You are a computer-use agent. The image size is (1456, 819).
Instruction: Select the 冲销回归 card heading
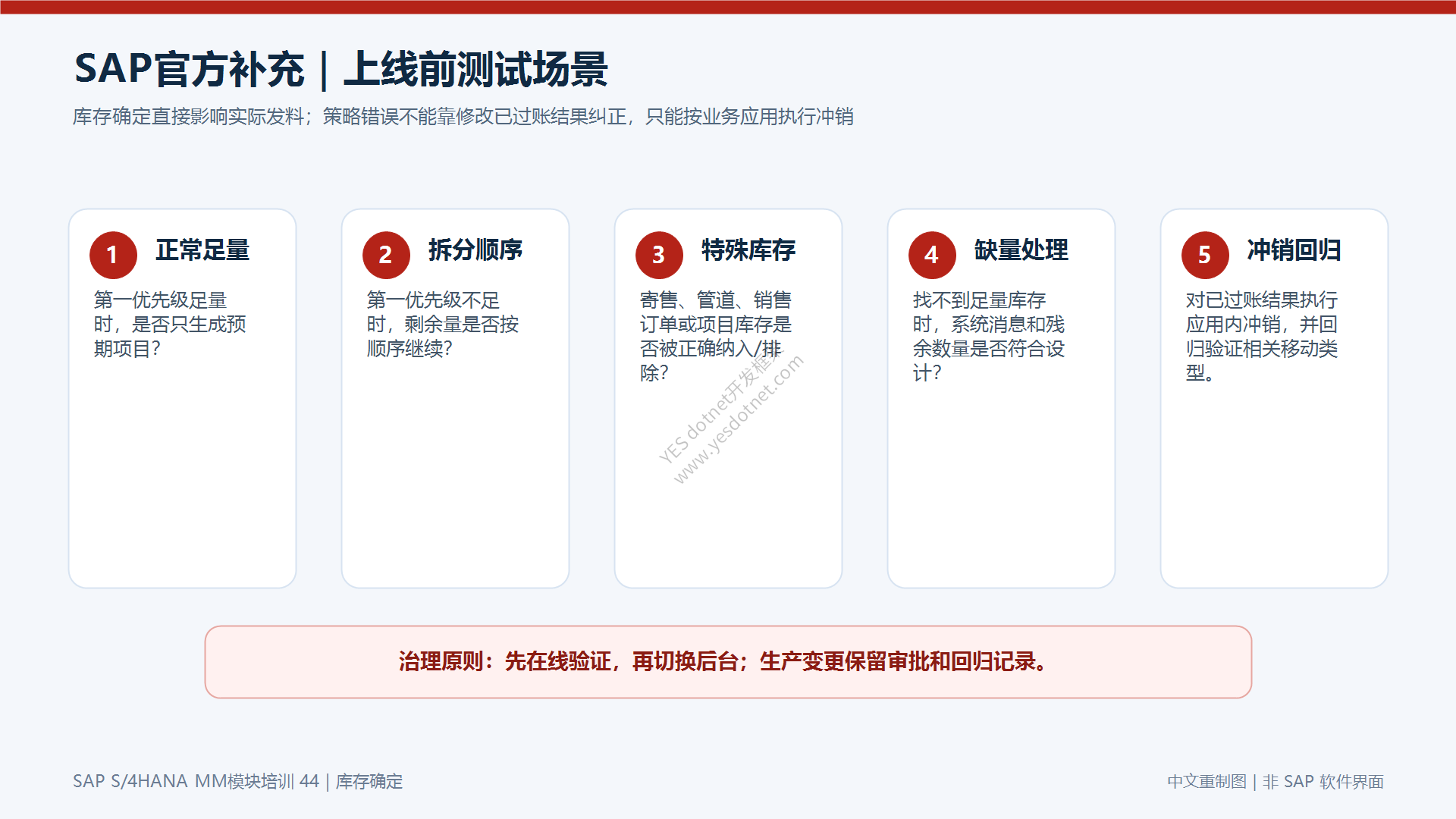point(1294,250)
